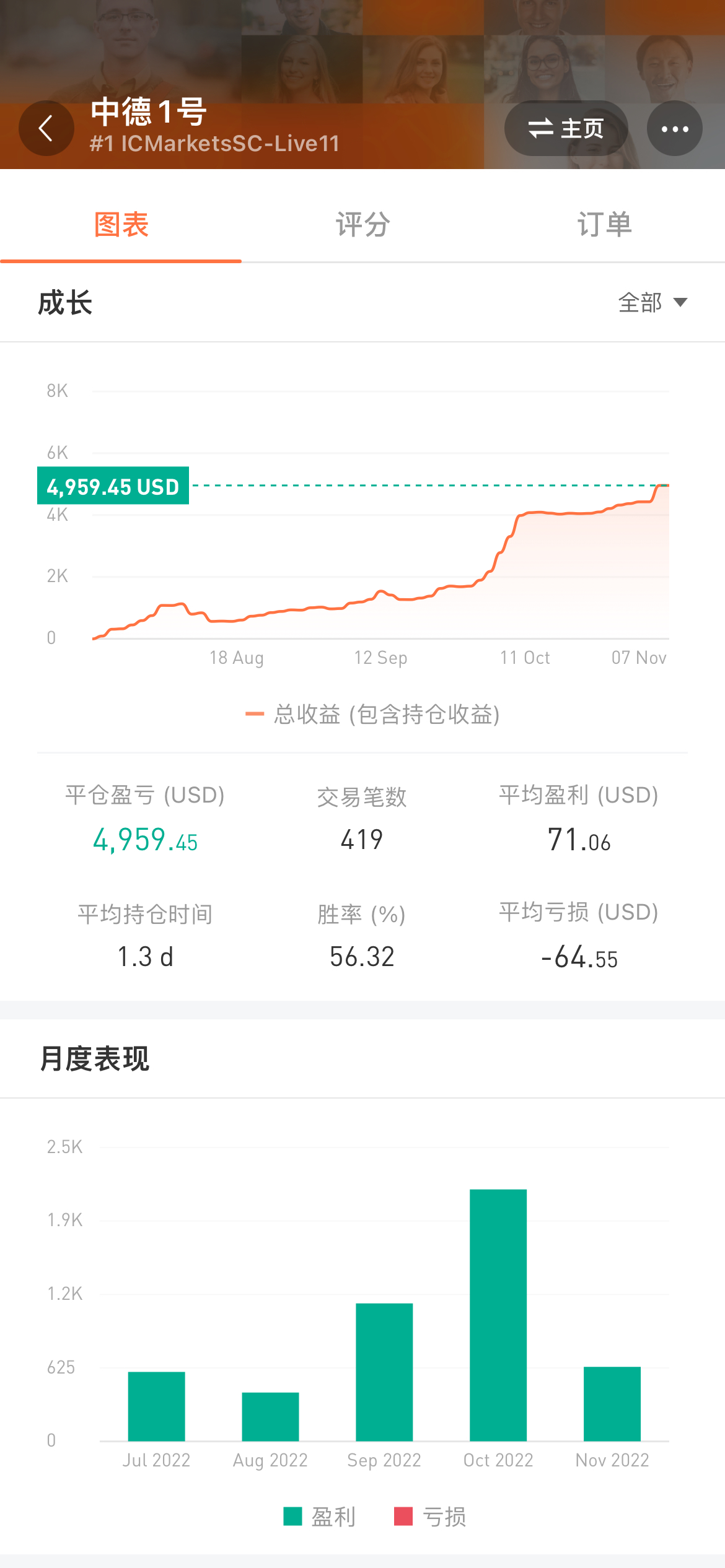725x1568 pixels.
Task: Click the account title 中德1号
Action: pos(149,112)
